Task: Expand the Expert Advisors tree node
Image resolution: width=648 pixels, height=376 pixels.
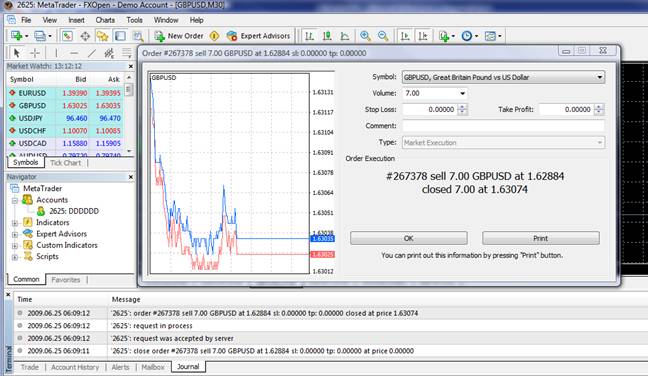Action: pyautogui.click(x=15, y=234)
